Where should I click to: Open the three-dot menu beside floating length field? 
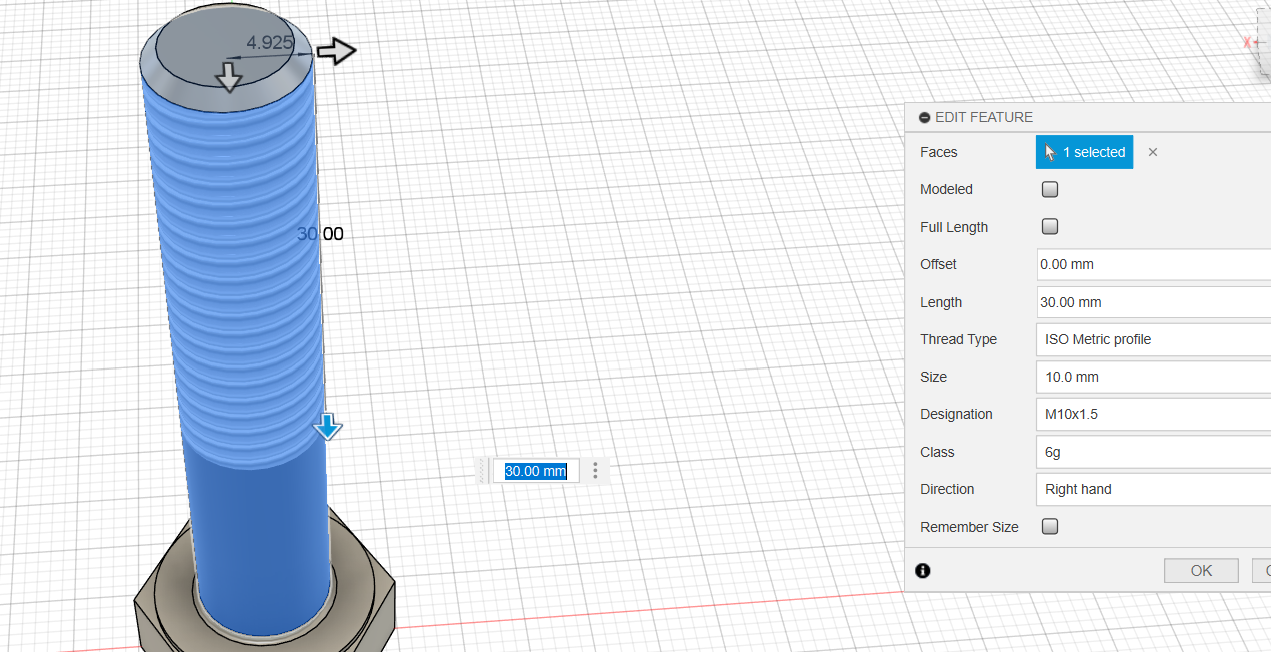[595, 471]
